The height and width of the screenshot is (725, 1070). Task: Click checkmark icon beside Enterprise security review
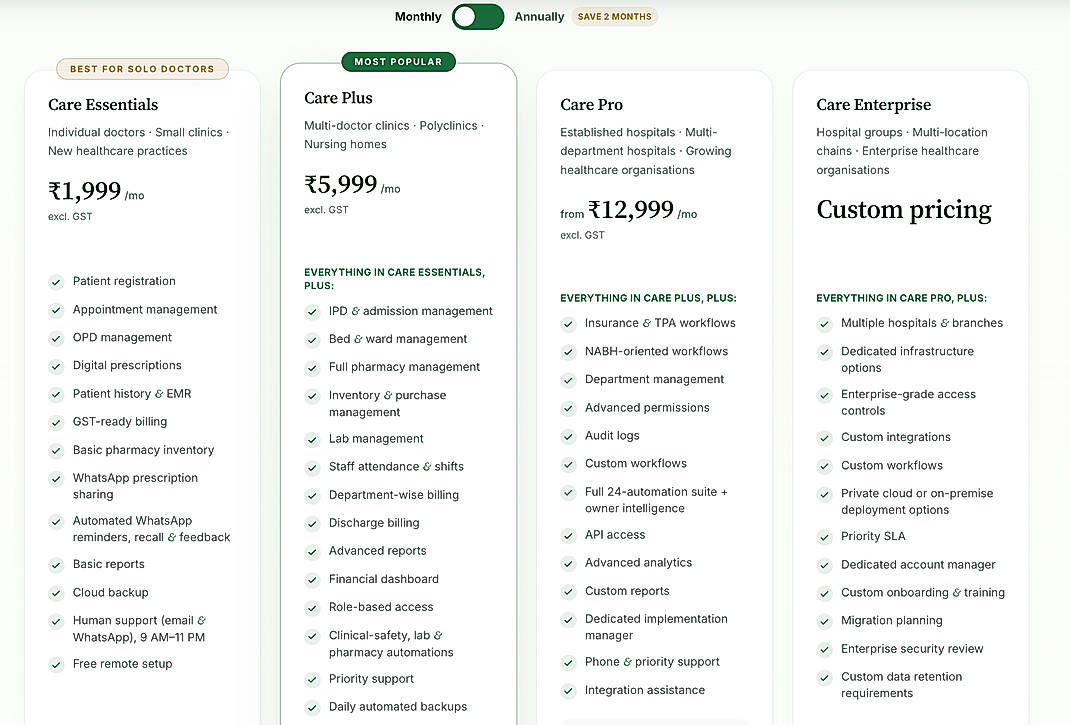tap(824, 649)
